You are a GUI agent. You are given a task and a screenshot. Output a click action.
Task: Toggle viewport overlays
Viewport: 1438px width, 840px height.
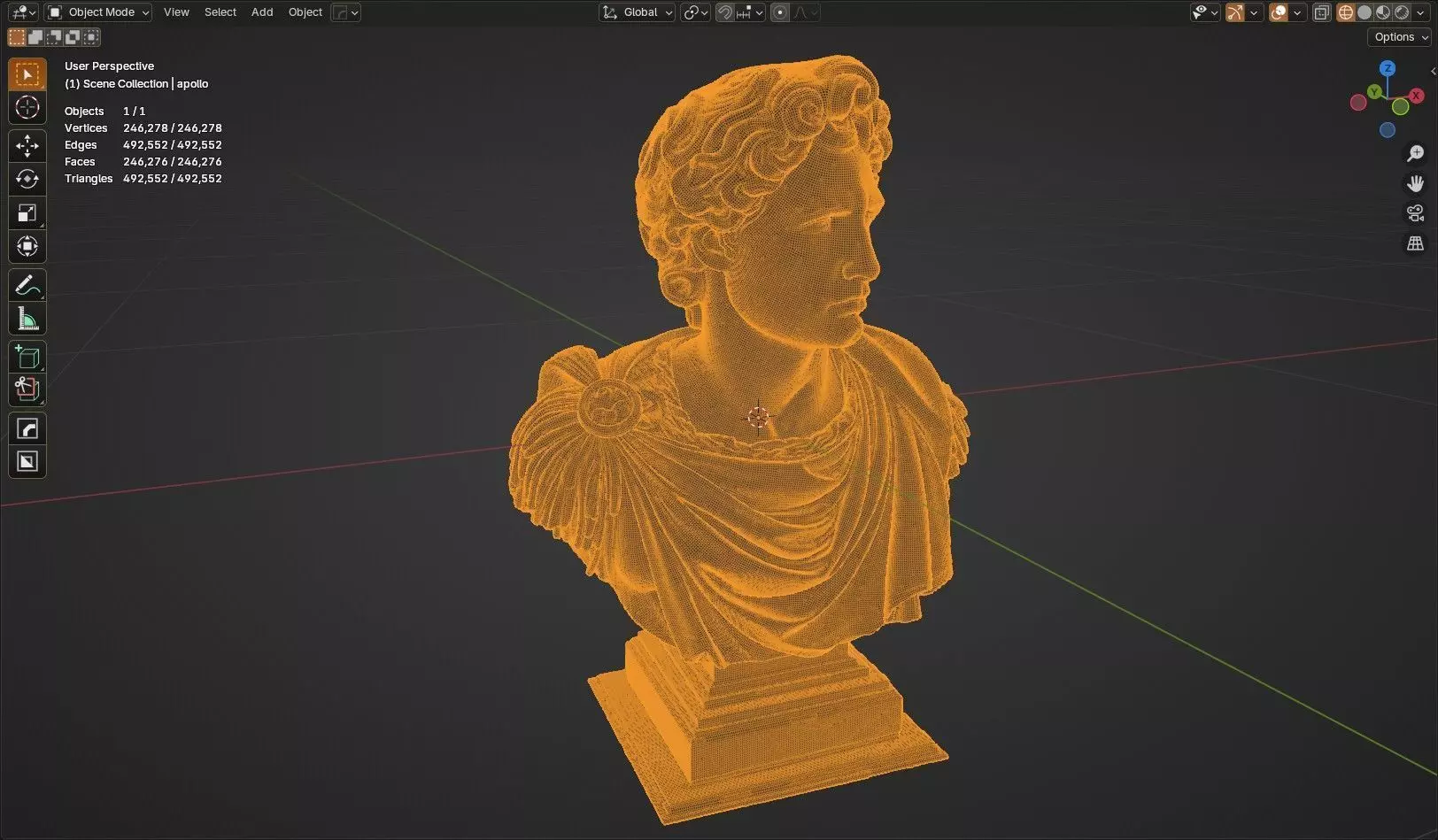click(1279, 12)
